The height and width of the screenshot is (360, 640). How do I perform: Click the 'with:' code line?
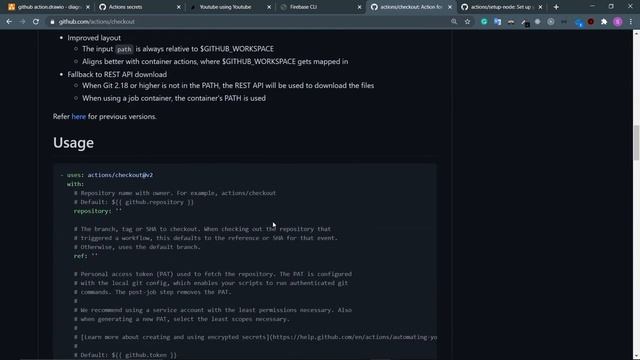click(76, 184)
